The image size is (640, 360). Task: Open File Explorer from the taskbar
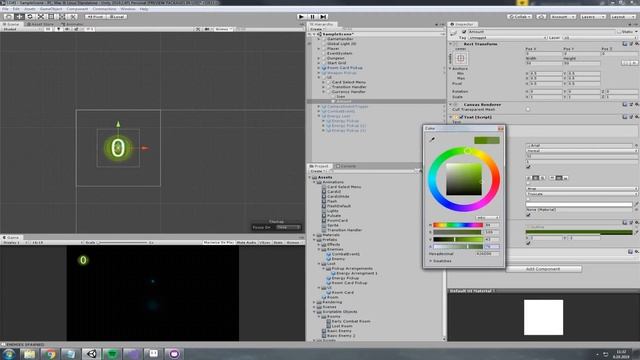tap(29, 353)
